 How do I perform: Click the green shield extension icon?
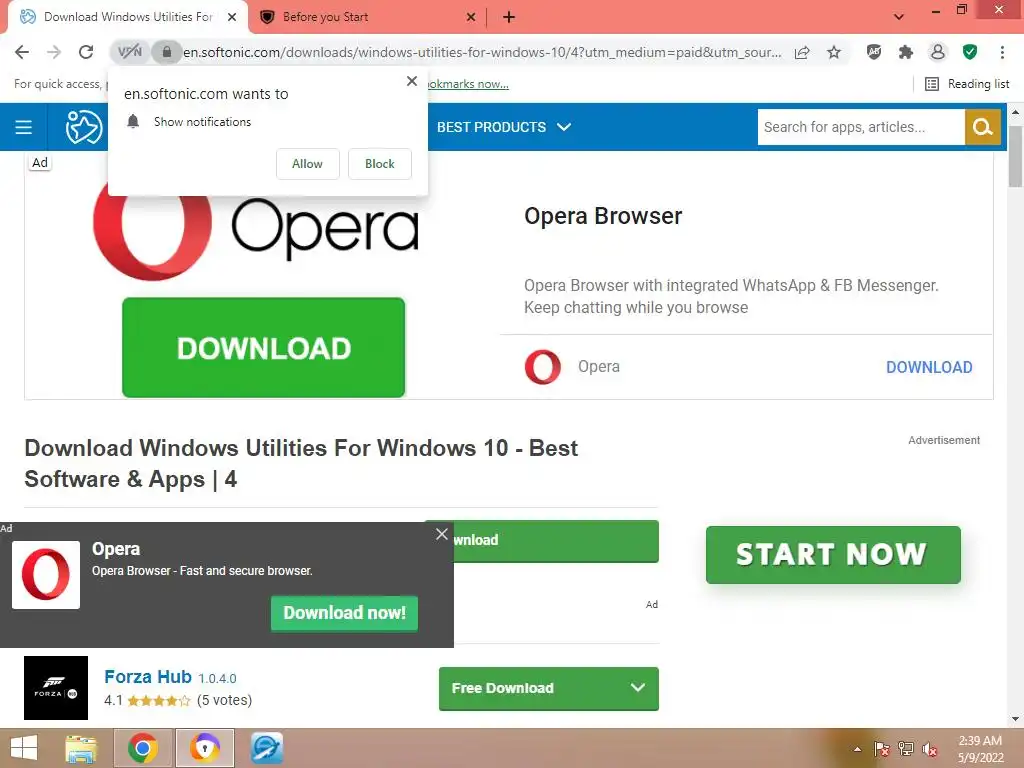[x=970, y=52]
